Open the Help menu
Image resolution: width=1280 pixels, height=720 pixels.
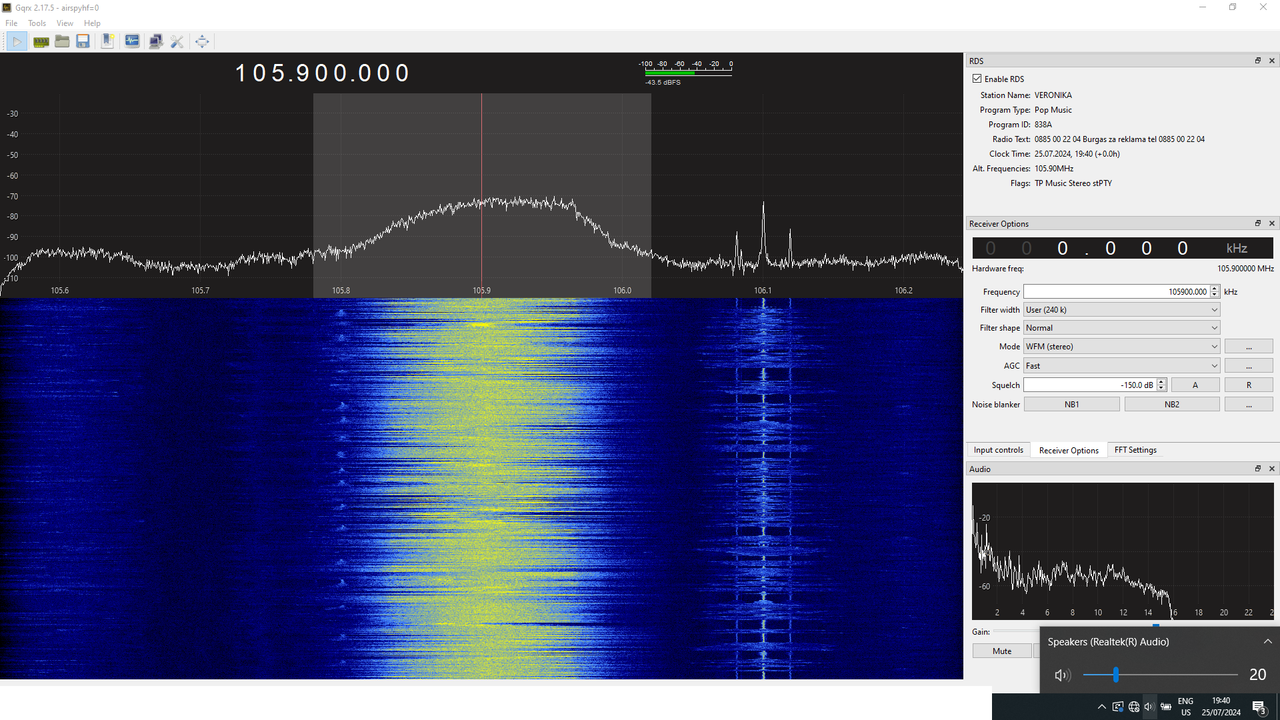click(92, 23)
